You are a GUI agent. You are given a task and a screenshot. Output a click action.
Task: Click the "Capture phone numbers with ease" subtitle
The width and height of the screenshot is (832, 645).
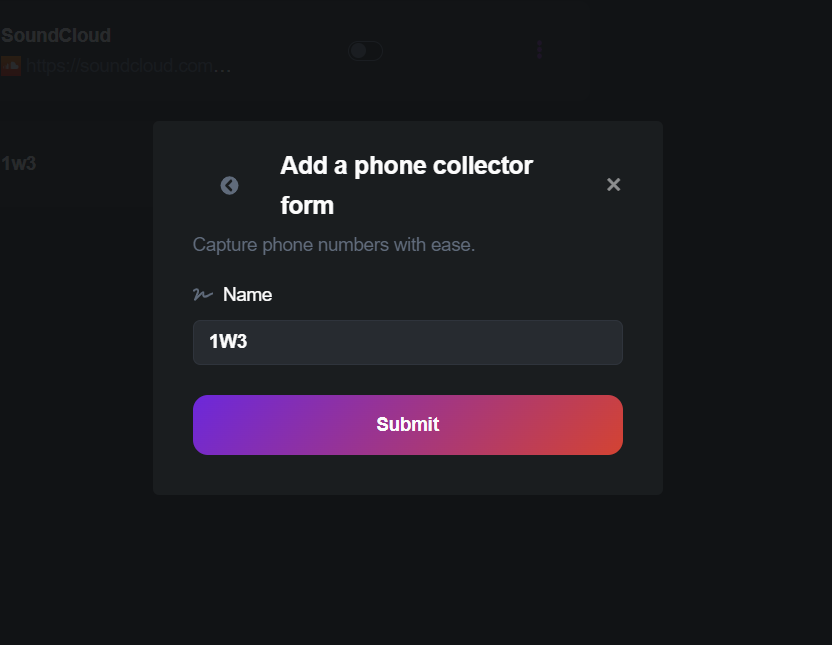(x=333, y=245)
